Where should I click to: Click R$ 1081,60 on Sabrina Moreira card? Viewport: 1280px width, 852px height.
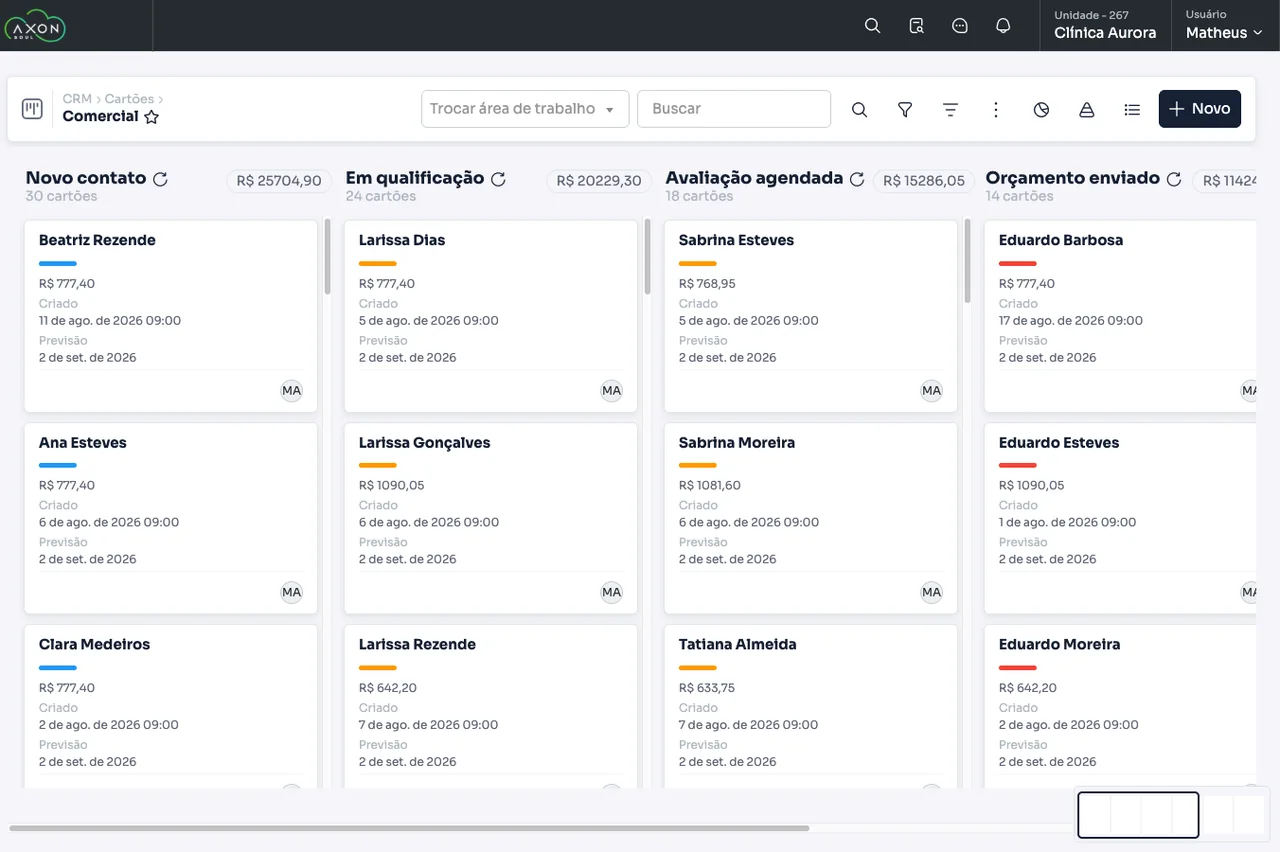coord(710,486)
